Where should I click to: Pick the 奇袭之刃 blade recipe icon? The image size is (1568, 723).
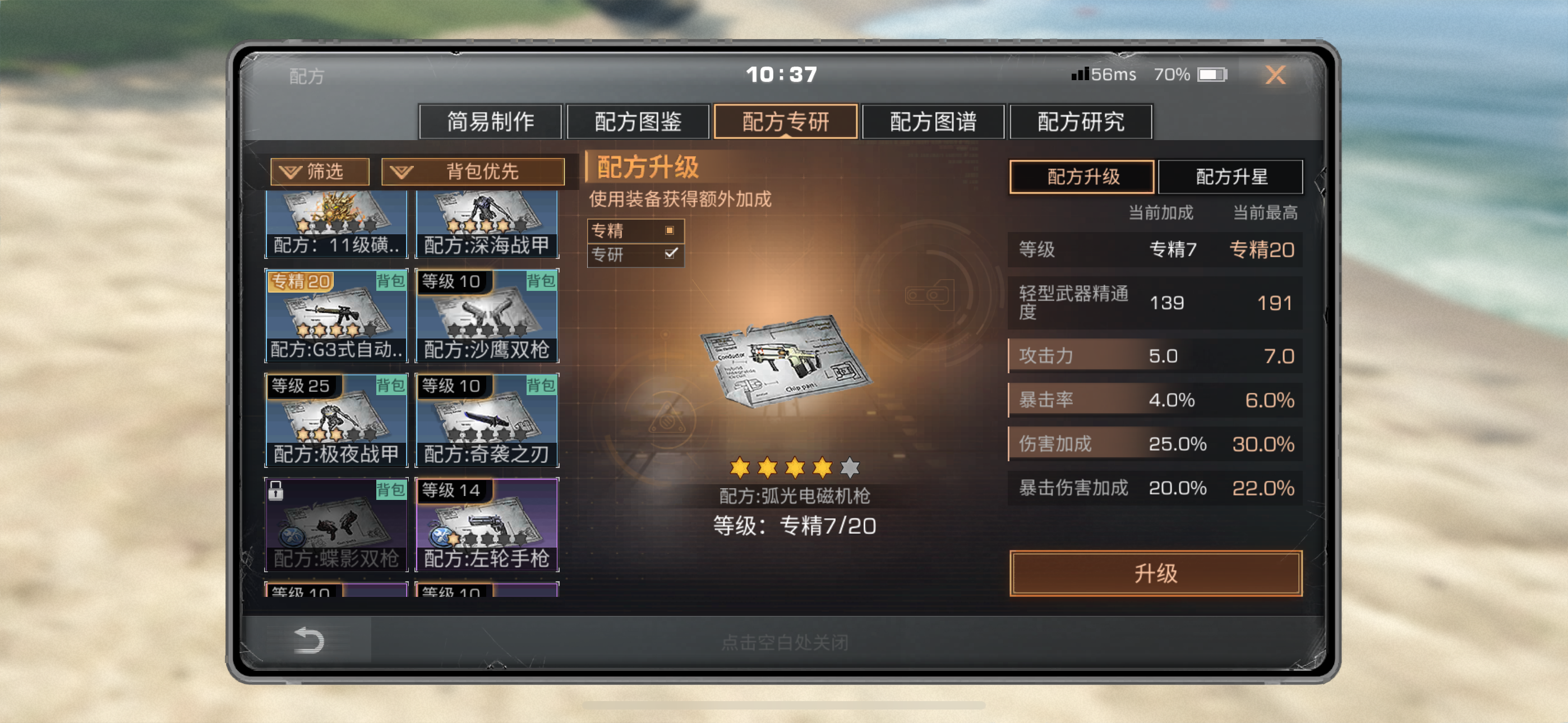point(486,420)
